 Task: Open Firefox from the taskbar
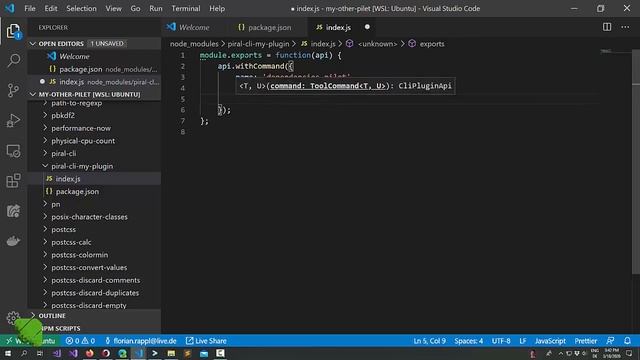(x=89, y=353)
